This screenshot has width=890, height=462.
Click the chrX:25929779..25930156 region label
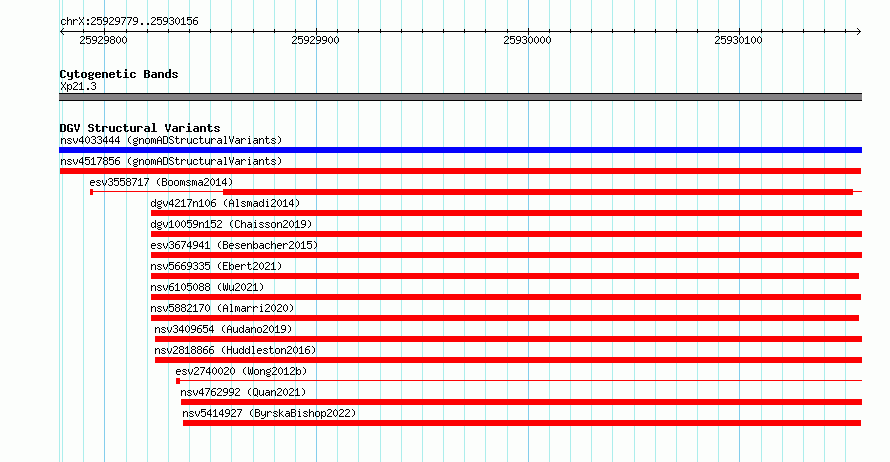pyautogui.click(x=129, y=22)
